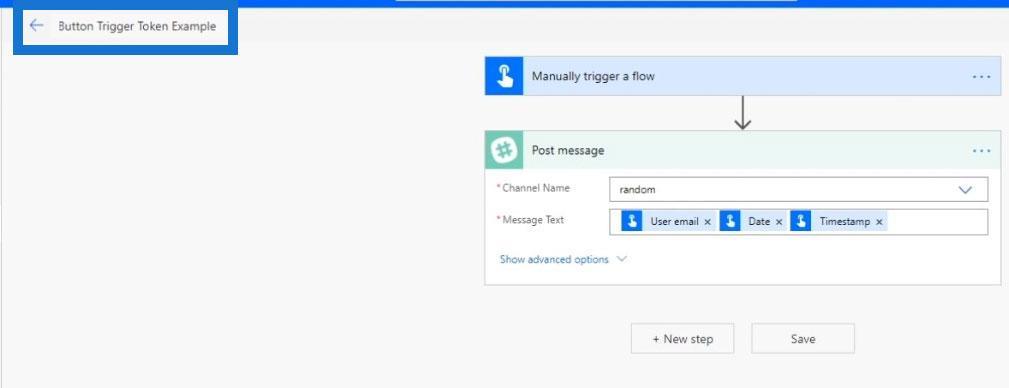Click the User email token trigger icon
This screenshot has width=1009, height=388.
coord(632,221)
